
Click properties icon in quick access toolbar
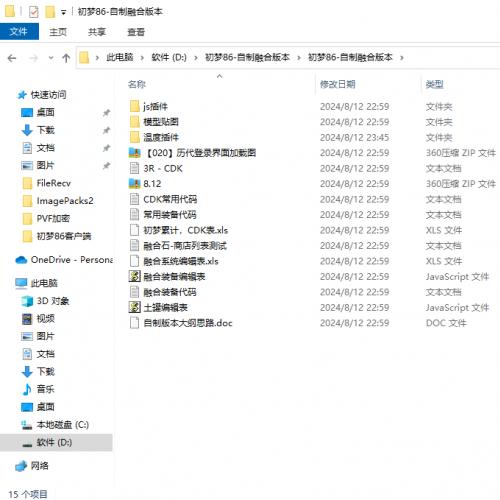click(x=34, y=12)
